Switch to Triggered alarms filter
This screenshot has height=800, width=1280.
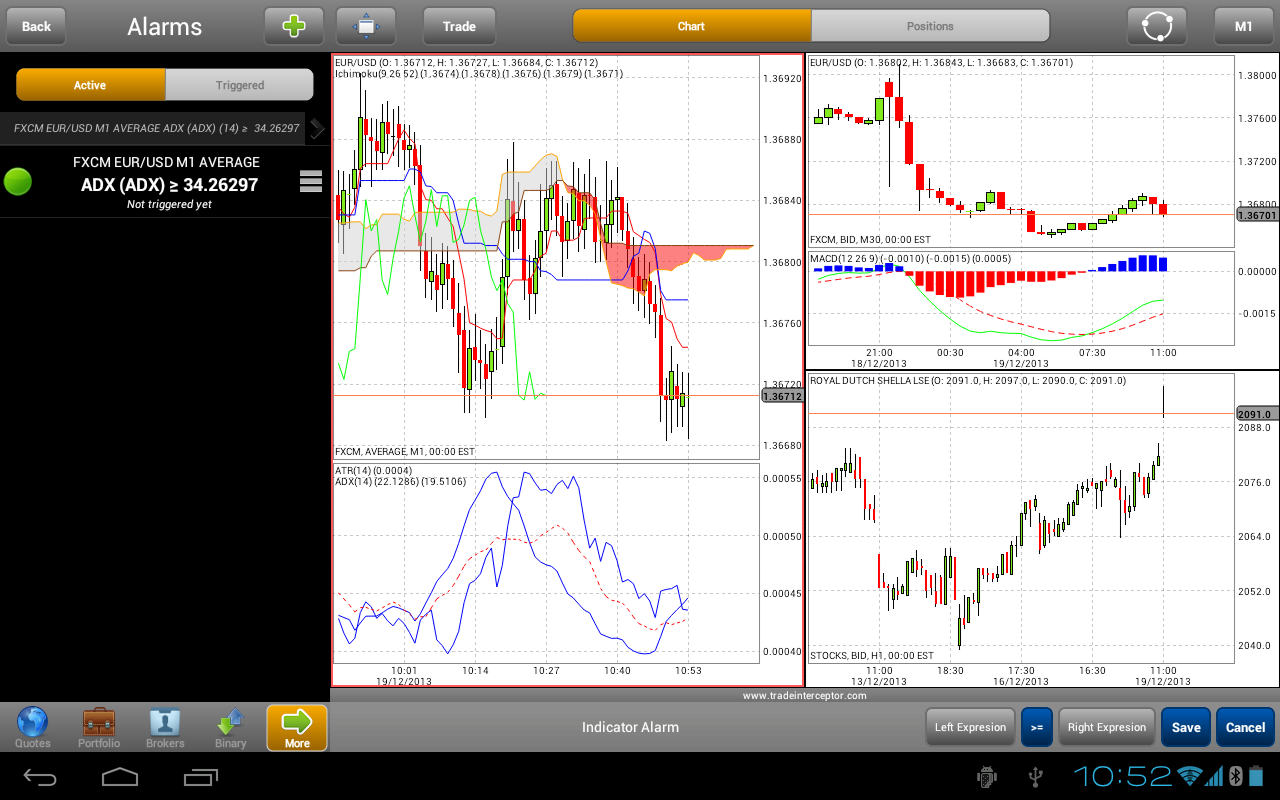point(240,85)
